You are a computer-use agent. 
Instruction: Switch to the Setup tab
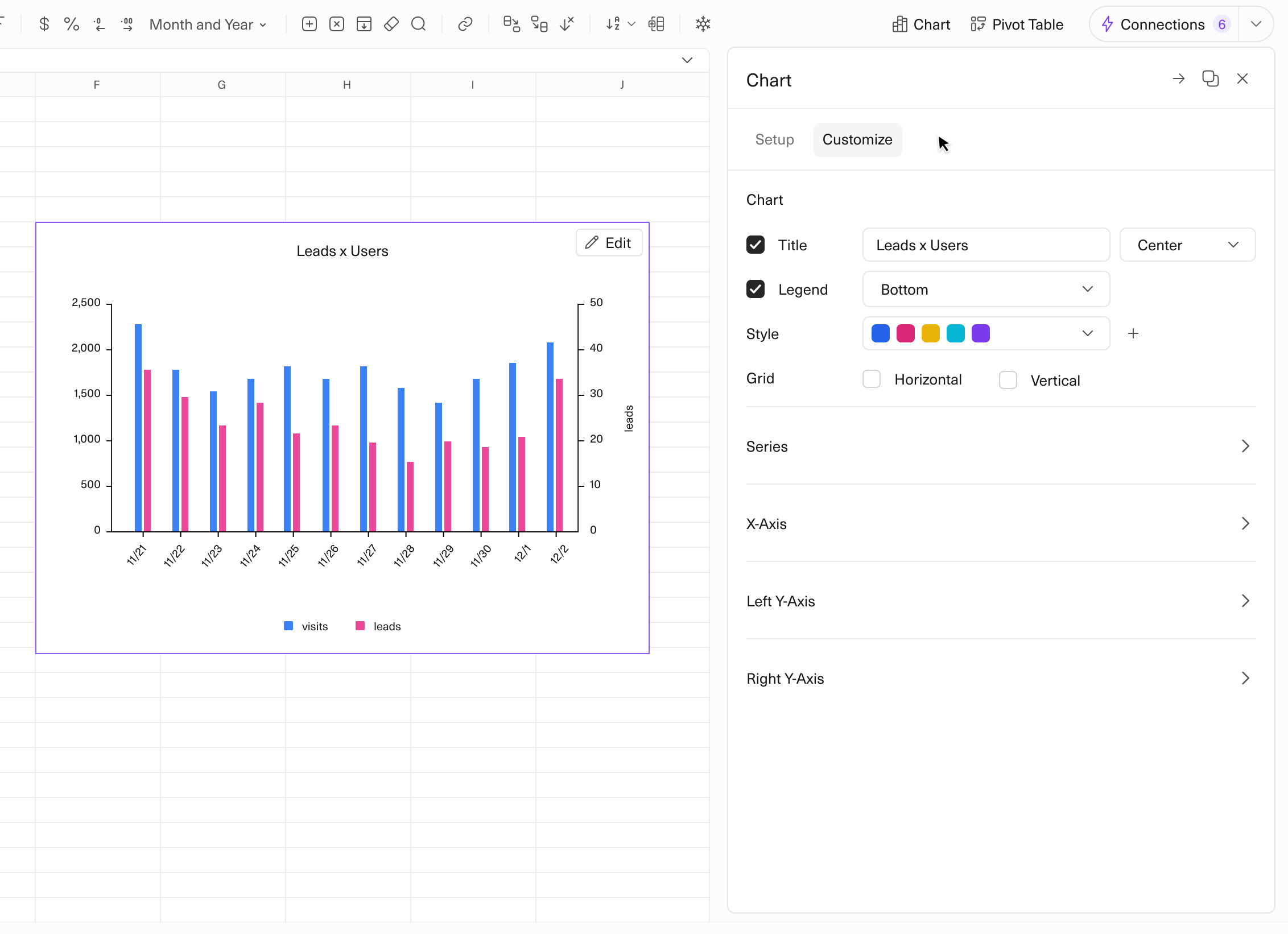click(774, 140)
